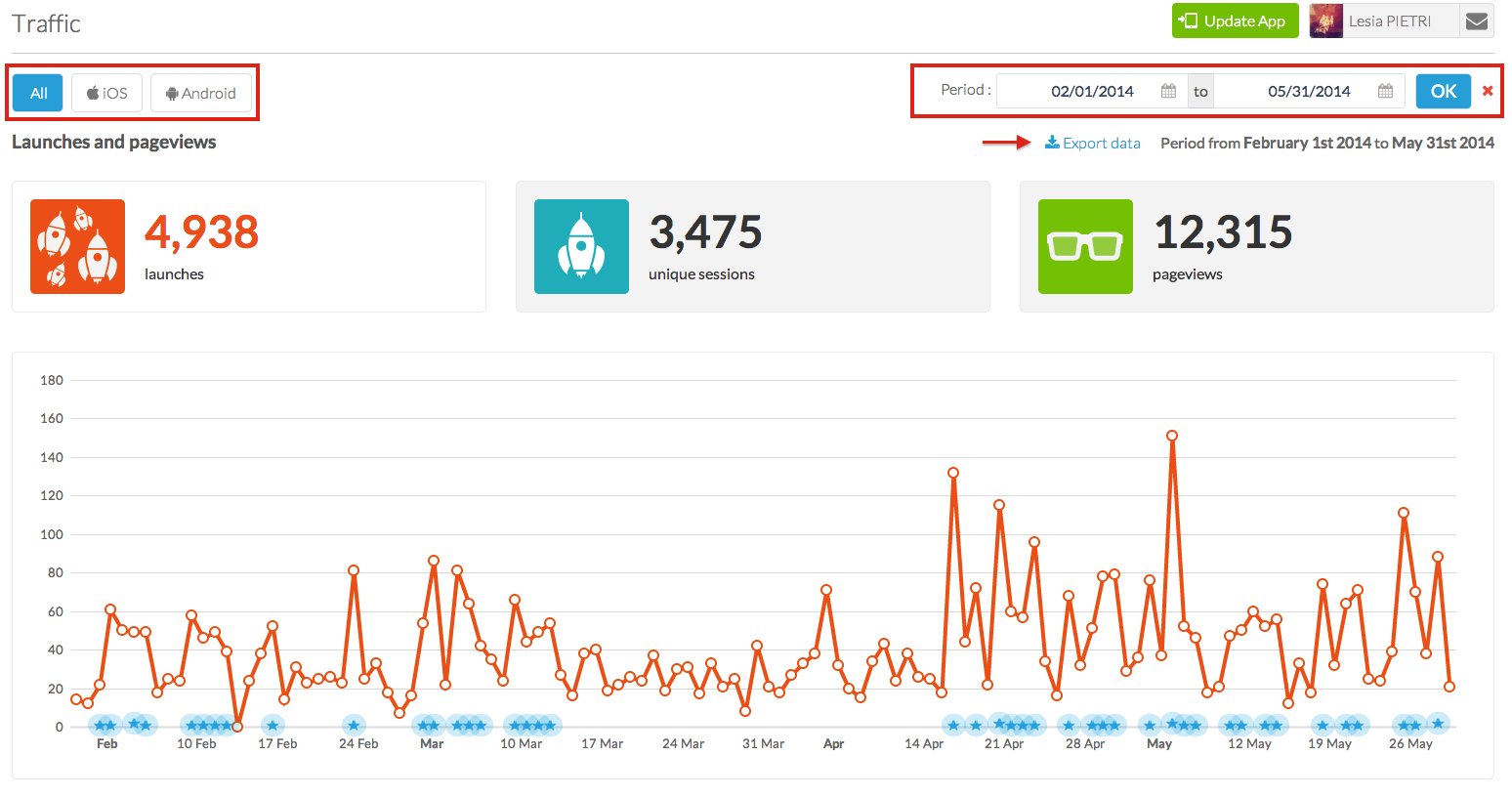Screen dimensions: 1512x797
Task: Click the star marker below 17 Feb
Action: point(273,725)
